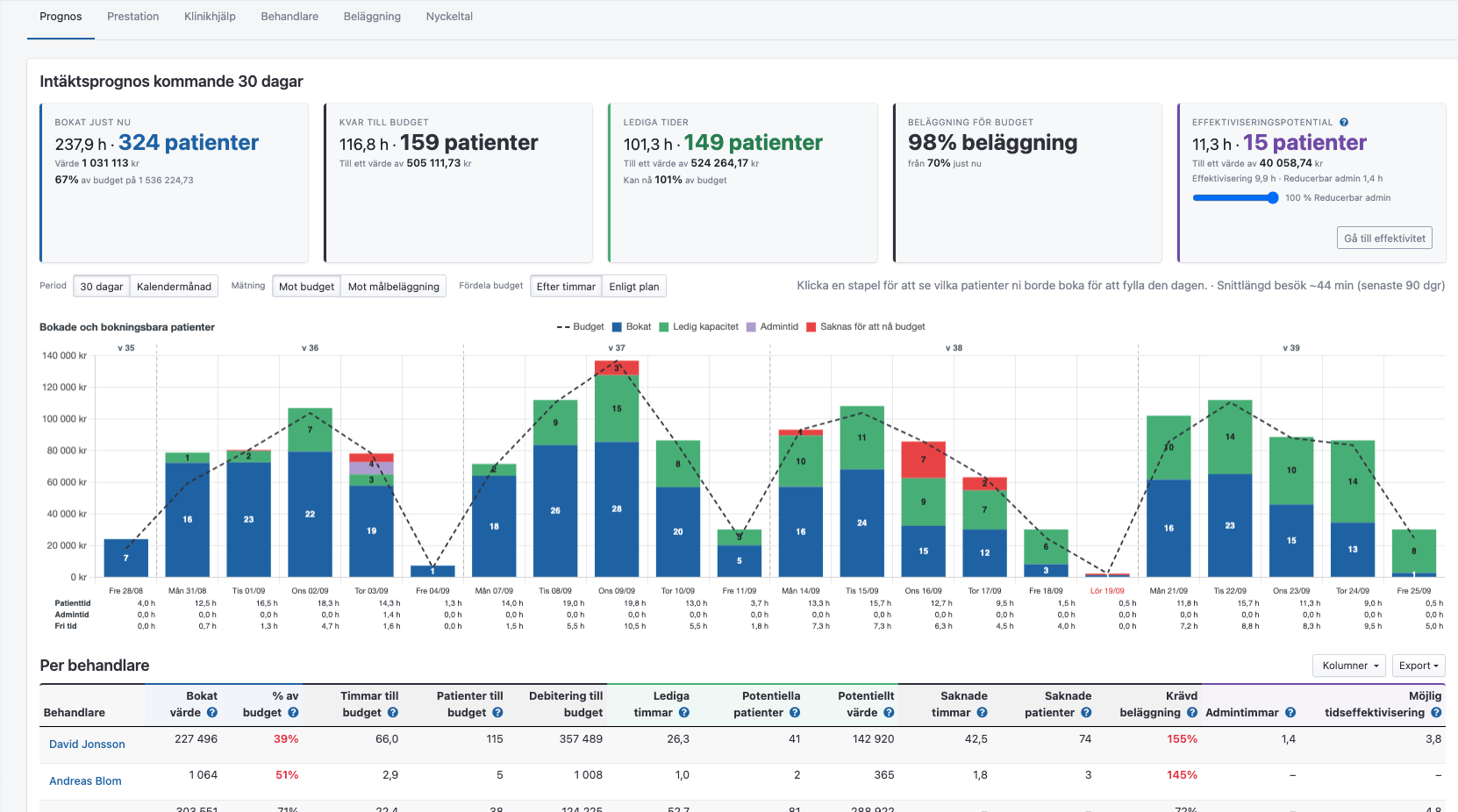Show help for Lediga timmar column
This screenshot has width=1458, height=812.
click(x=684, y=713)
